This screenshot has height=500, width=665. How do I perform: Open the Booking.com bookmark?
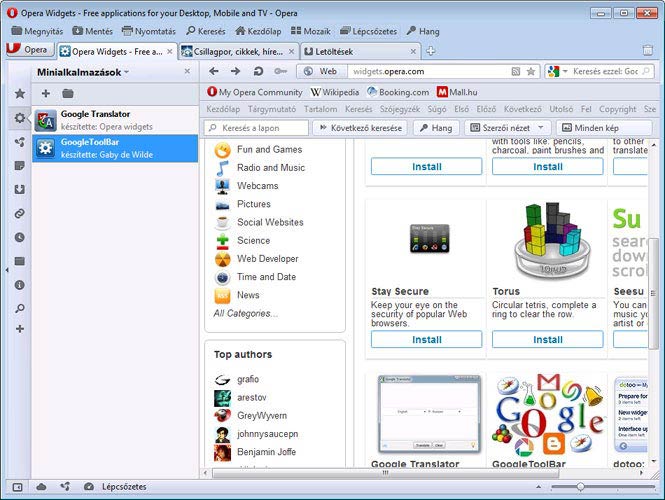[x=398, y=92]
